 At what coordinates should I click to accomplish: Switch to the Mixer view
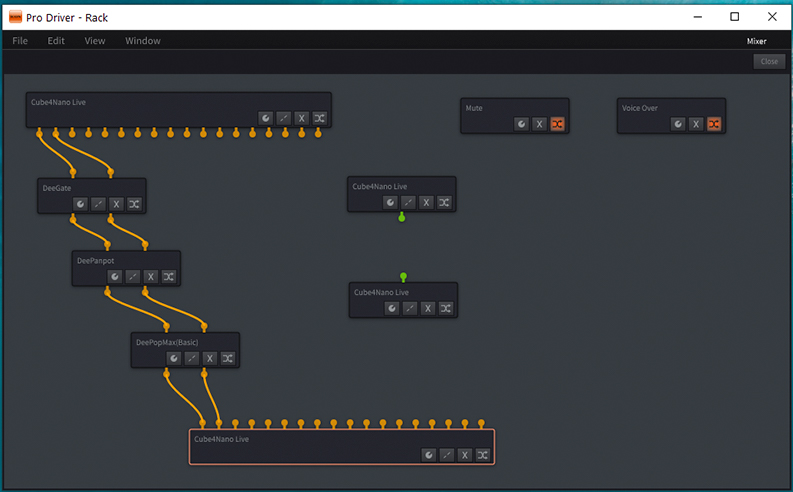(757, 41)
